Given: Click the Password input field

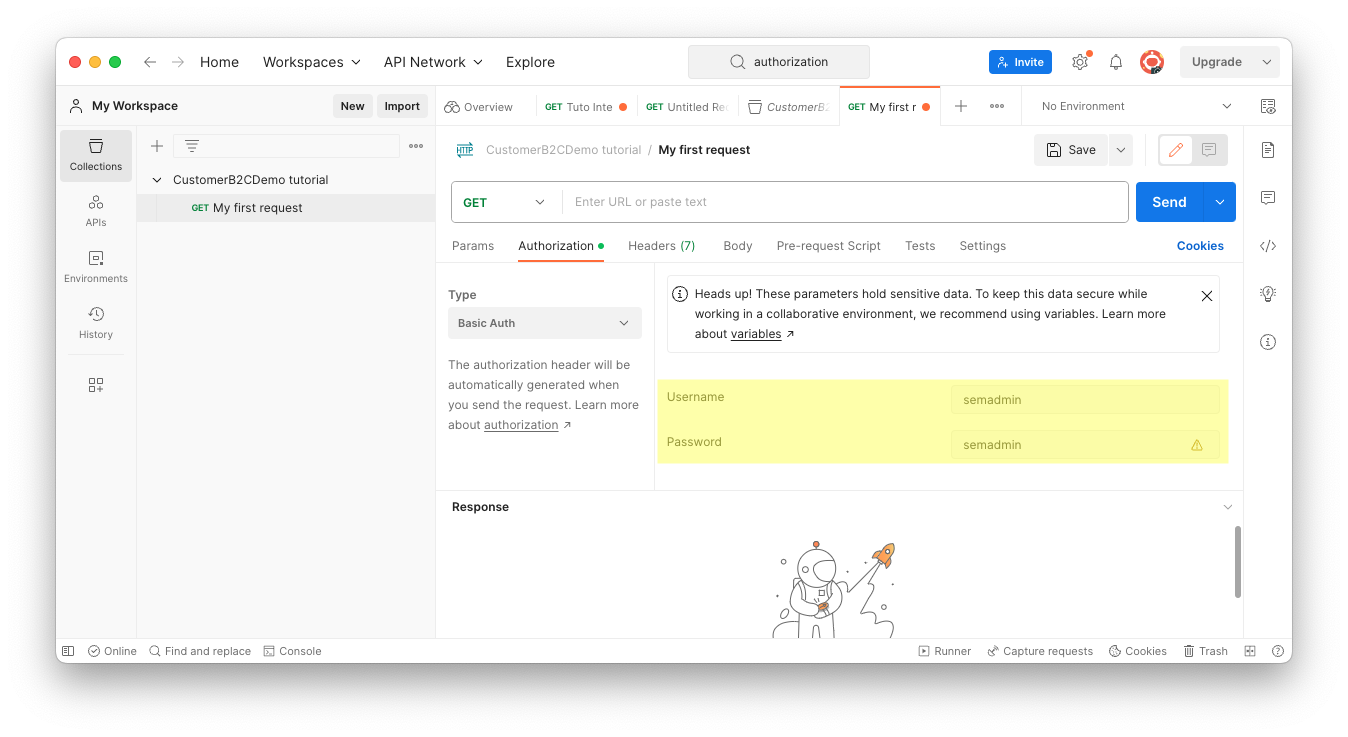Looking at the screenshot, I should [1085, 445].
